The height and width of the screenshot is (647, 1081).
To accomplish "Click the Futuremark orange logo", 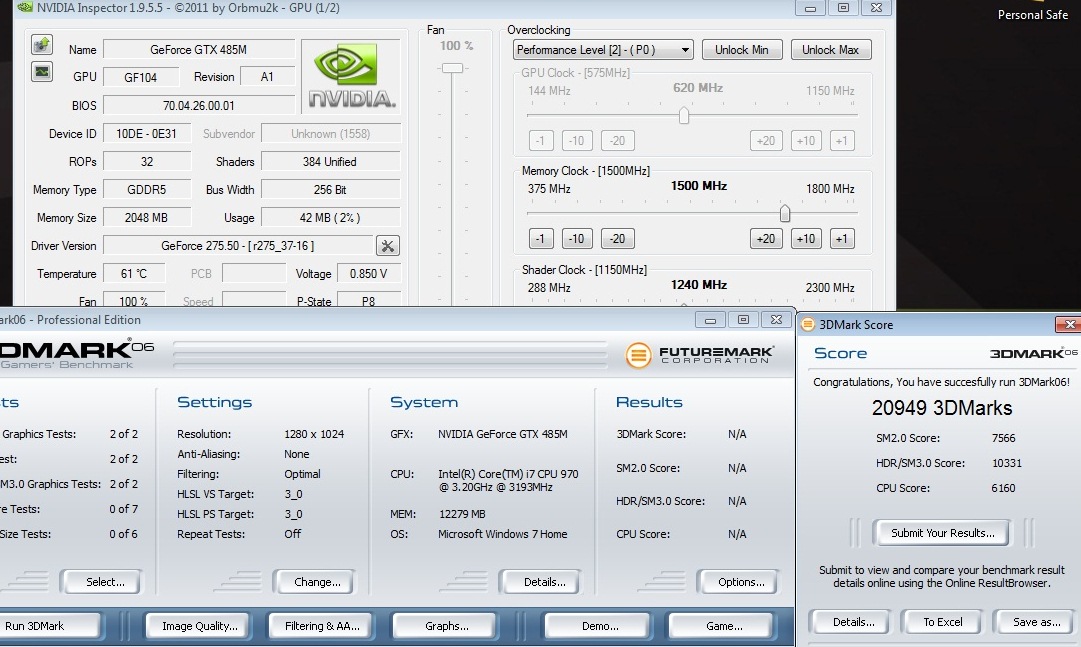I will (x=638, y=355).
